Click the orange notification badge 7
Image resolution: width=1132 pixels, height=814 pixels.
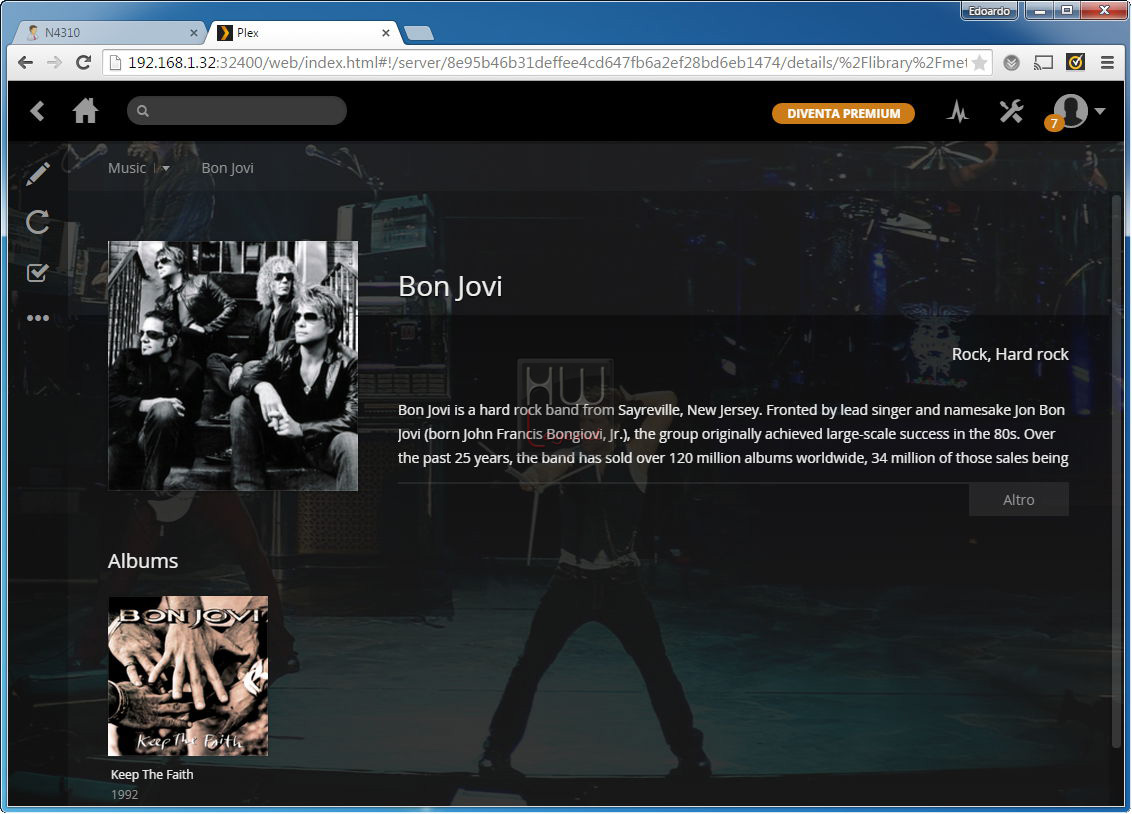click(1054, 123)
